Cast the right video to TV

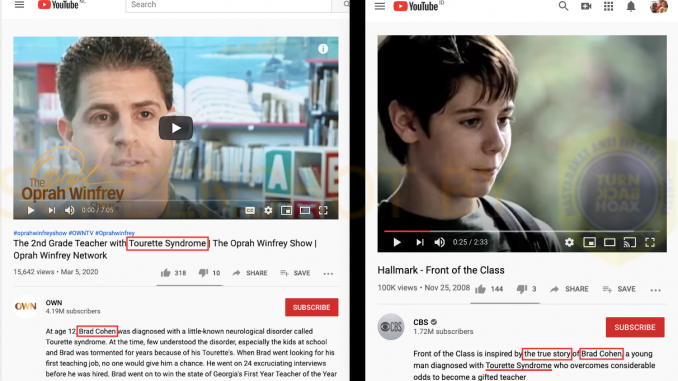[630, 242]
